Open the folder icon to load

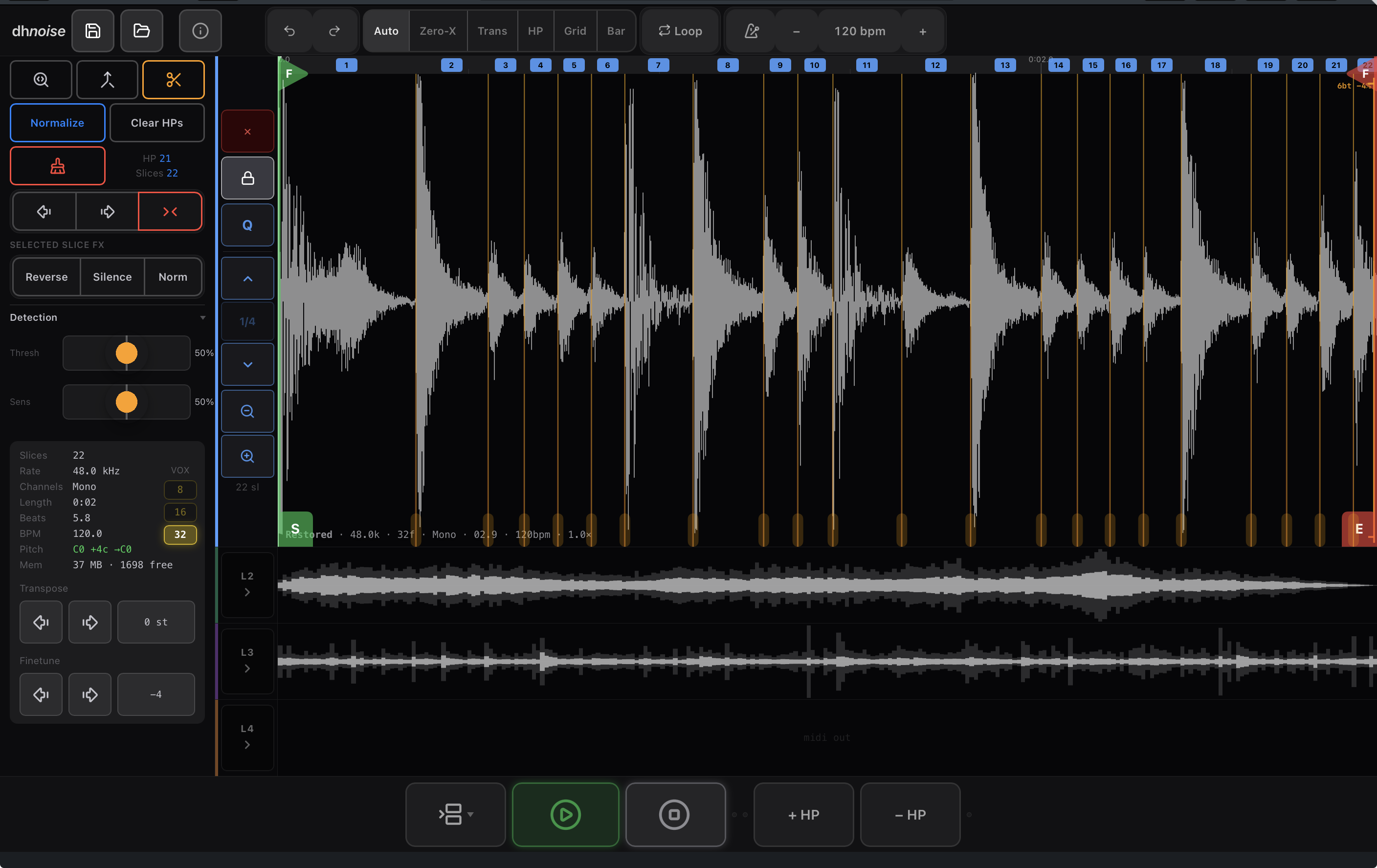coord(142,31)
